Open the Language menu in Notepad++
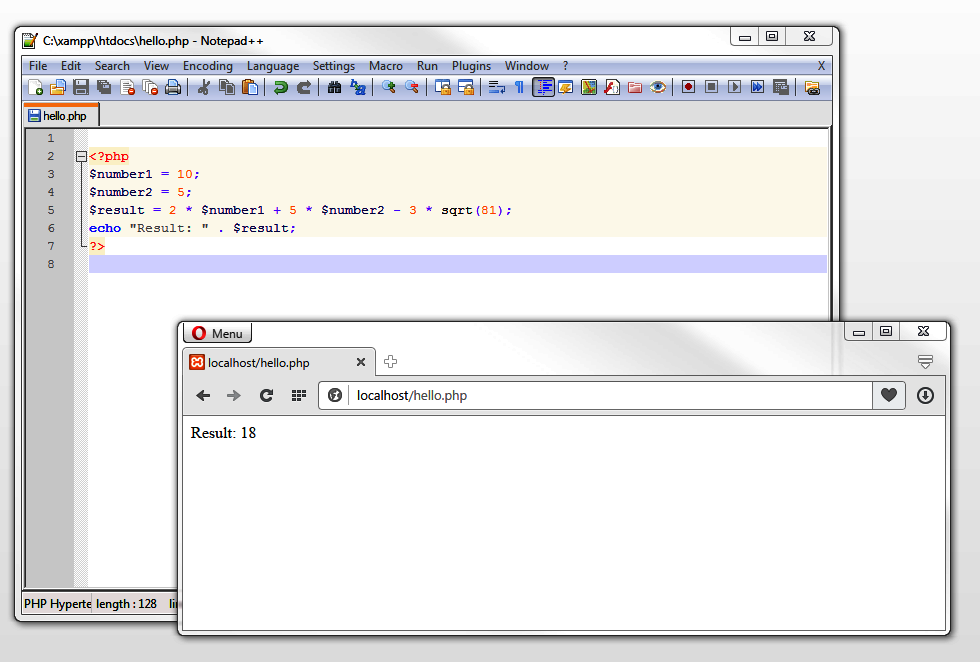 273,65
